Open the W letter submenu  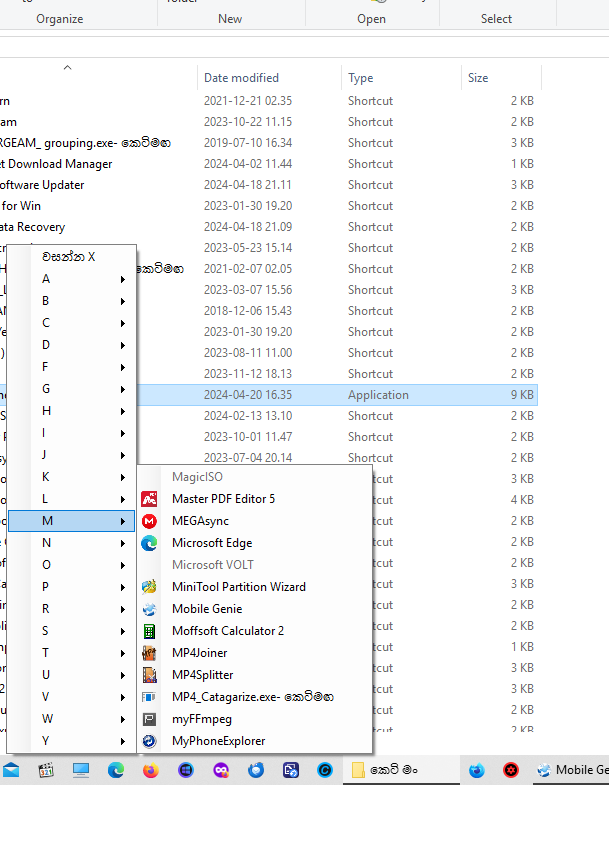pyautogui.click(x=71, y=719)
